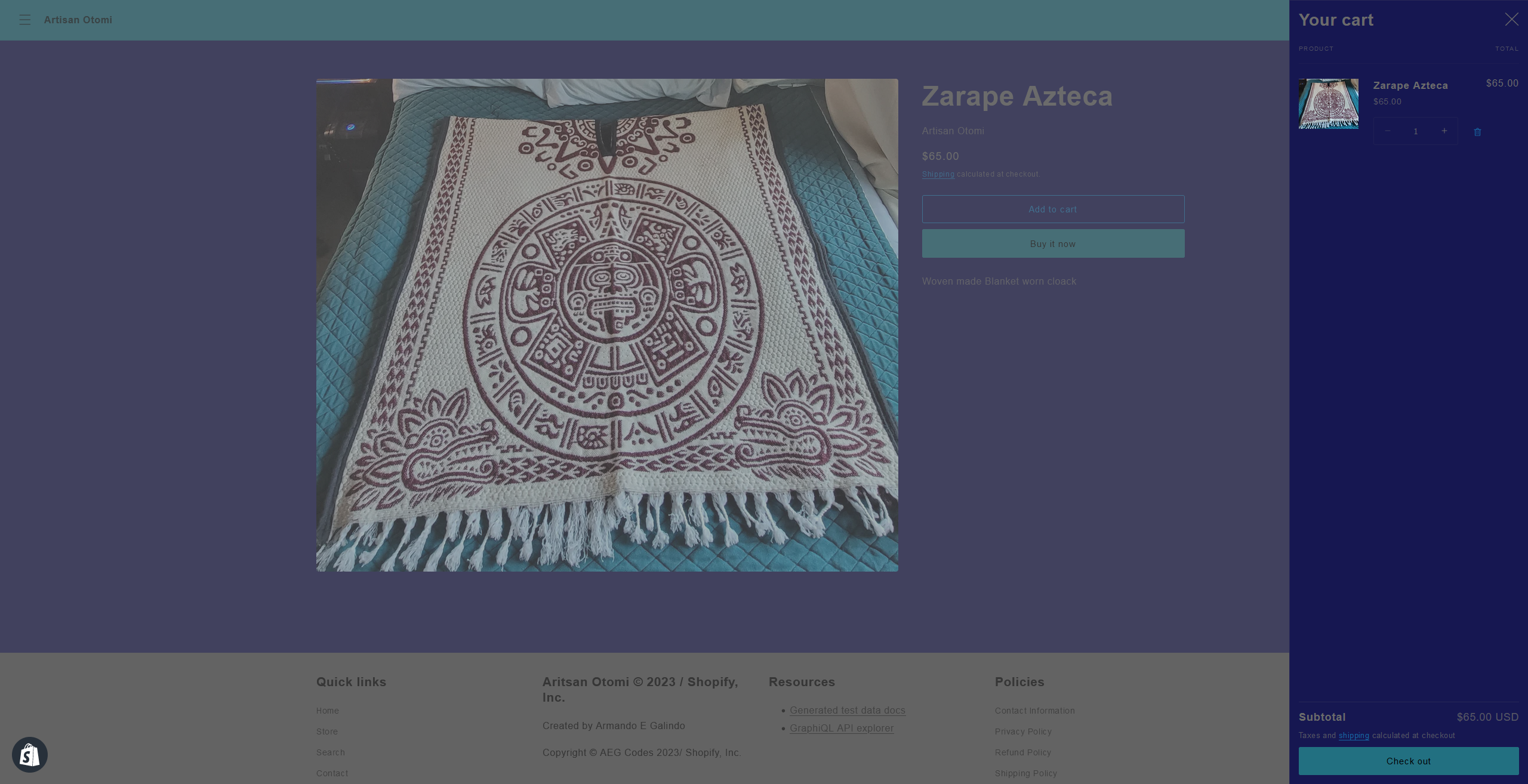Open the Privacy Policy page
Screen dimensions: 1528x784
(1023, 731)
